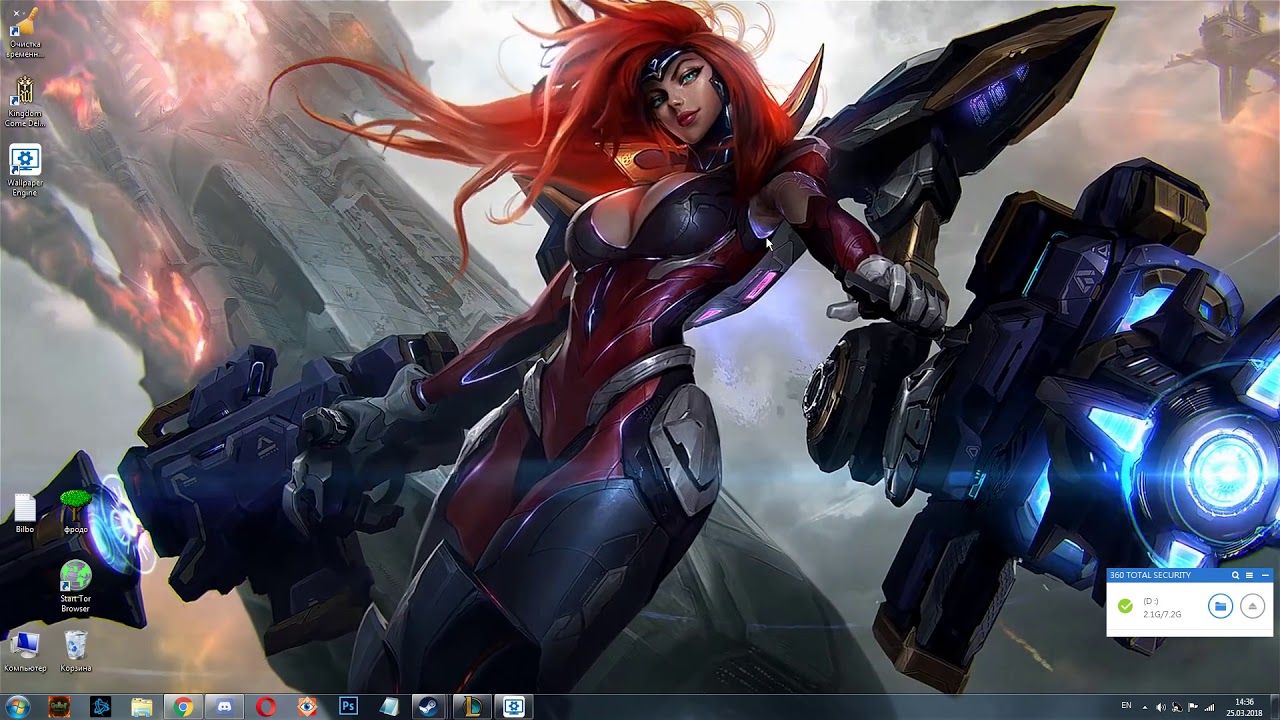Open the clock showing 14:36
The height and width of the screenshot is (720, 1280).
tap(1244, 707)
